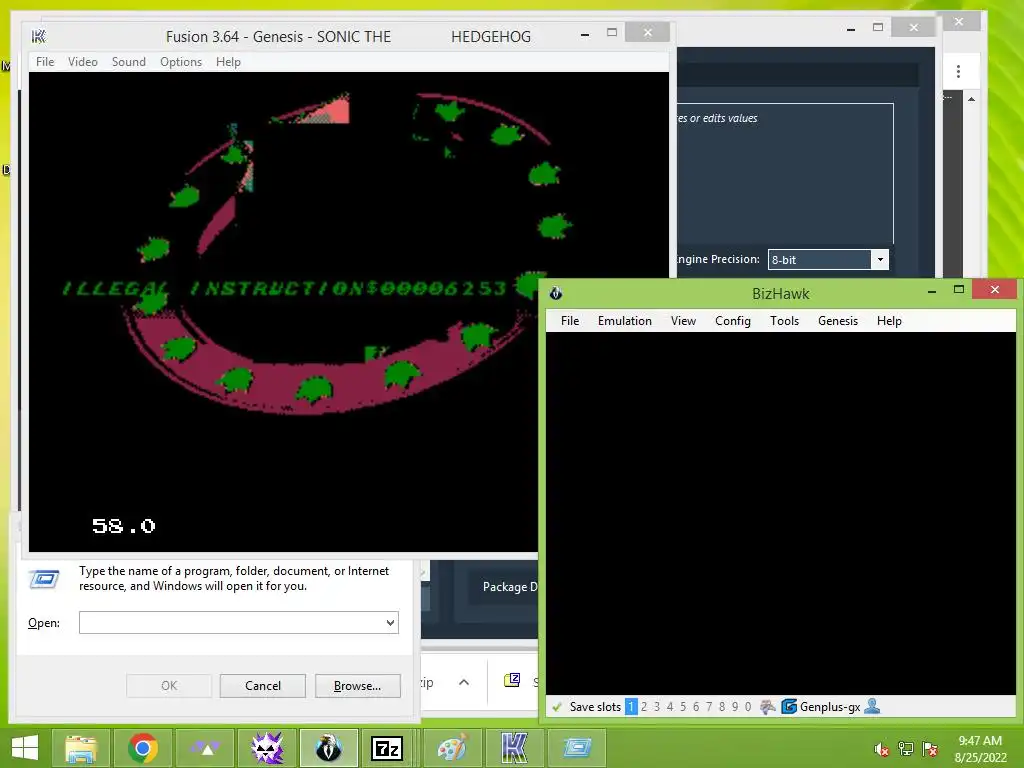Click controller icon in BizHawk status bar

tap(768, 707)
